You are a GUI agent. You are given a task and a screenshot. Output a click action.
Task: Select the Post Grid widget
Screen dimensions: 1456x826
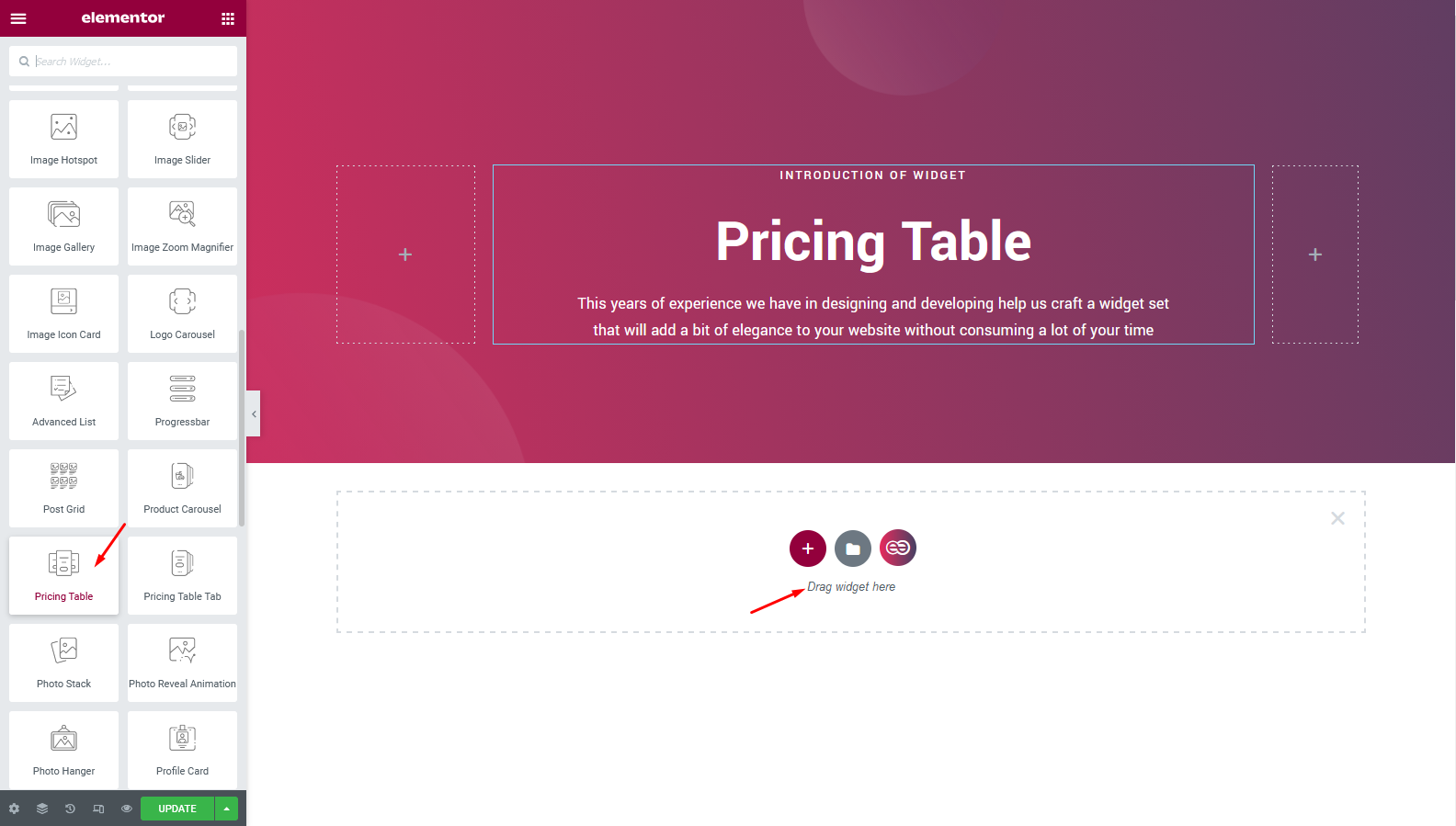(63, 487)
